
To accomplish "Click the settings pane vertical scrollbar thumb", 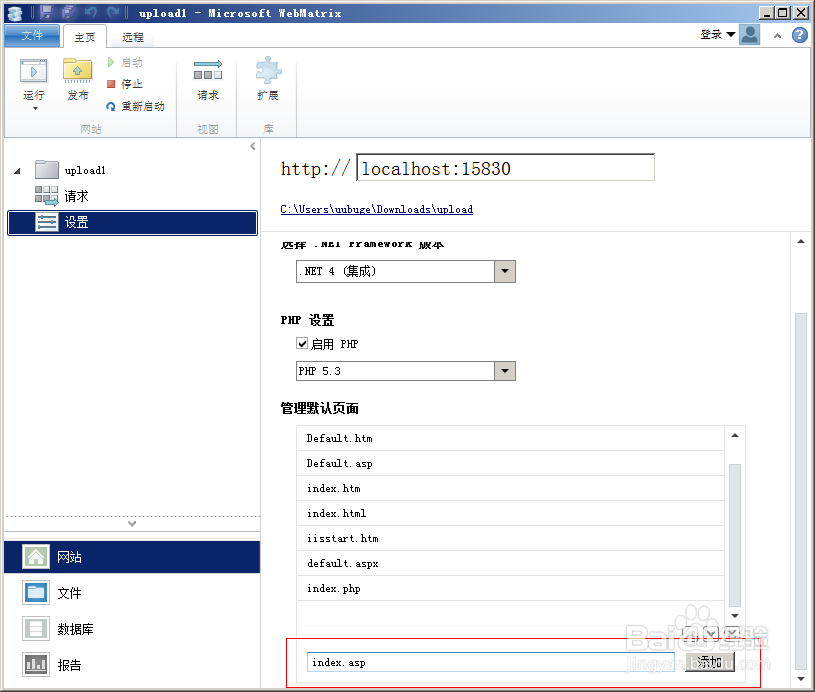I will coord(801,491).
